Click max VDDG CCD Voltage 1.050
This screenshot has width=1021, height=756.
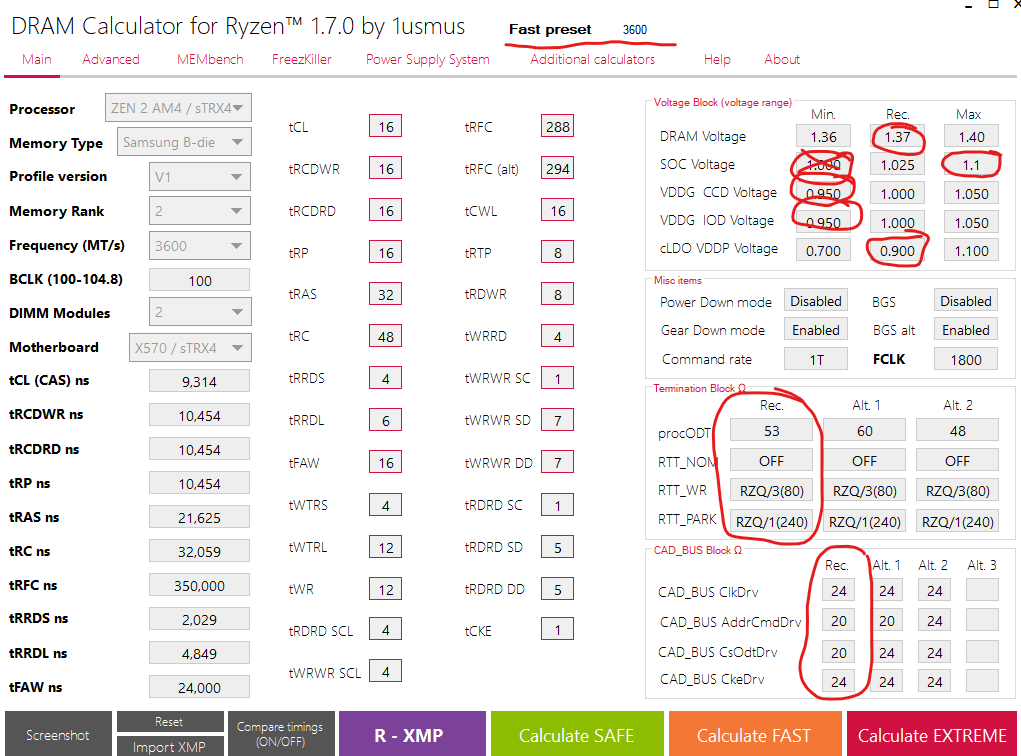coord(971,194)
